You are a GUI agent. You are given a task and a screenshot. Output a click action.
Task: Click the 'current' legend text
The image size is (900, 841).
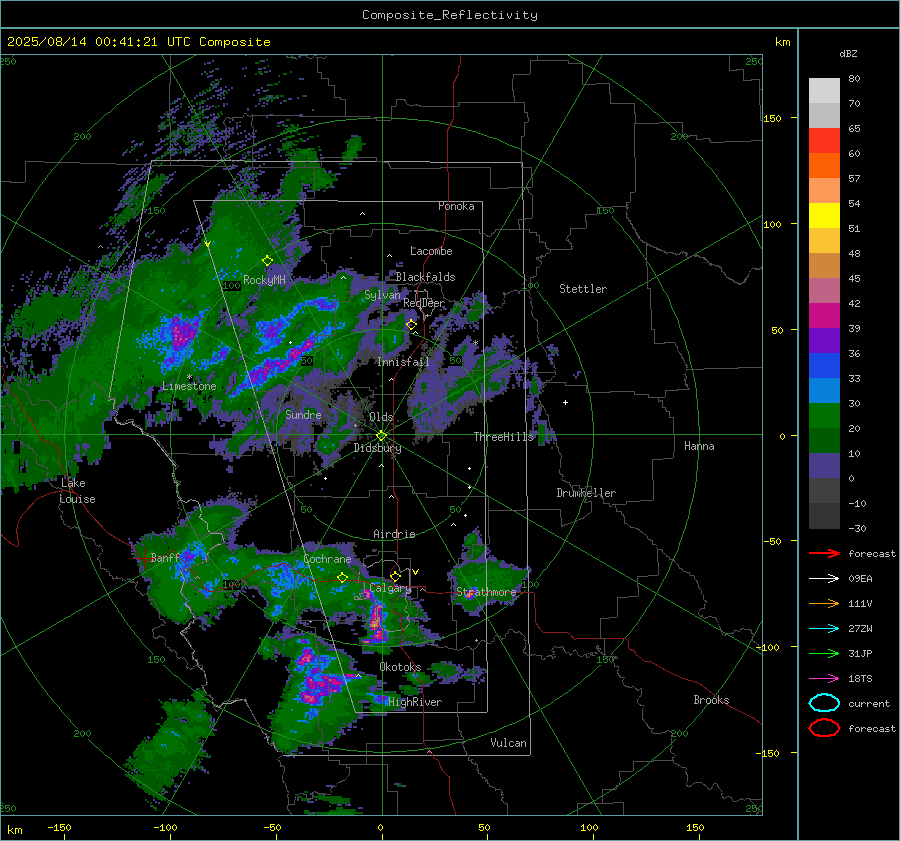point(869,703)
